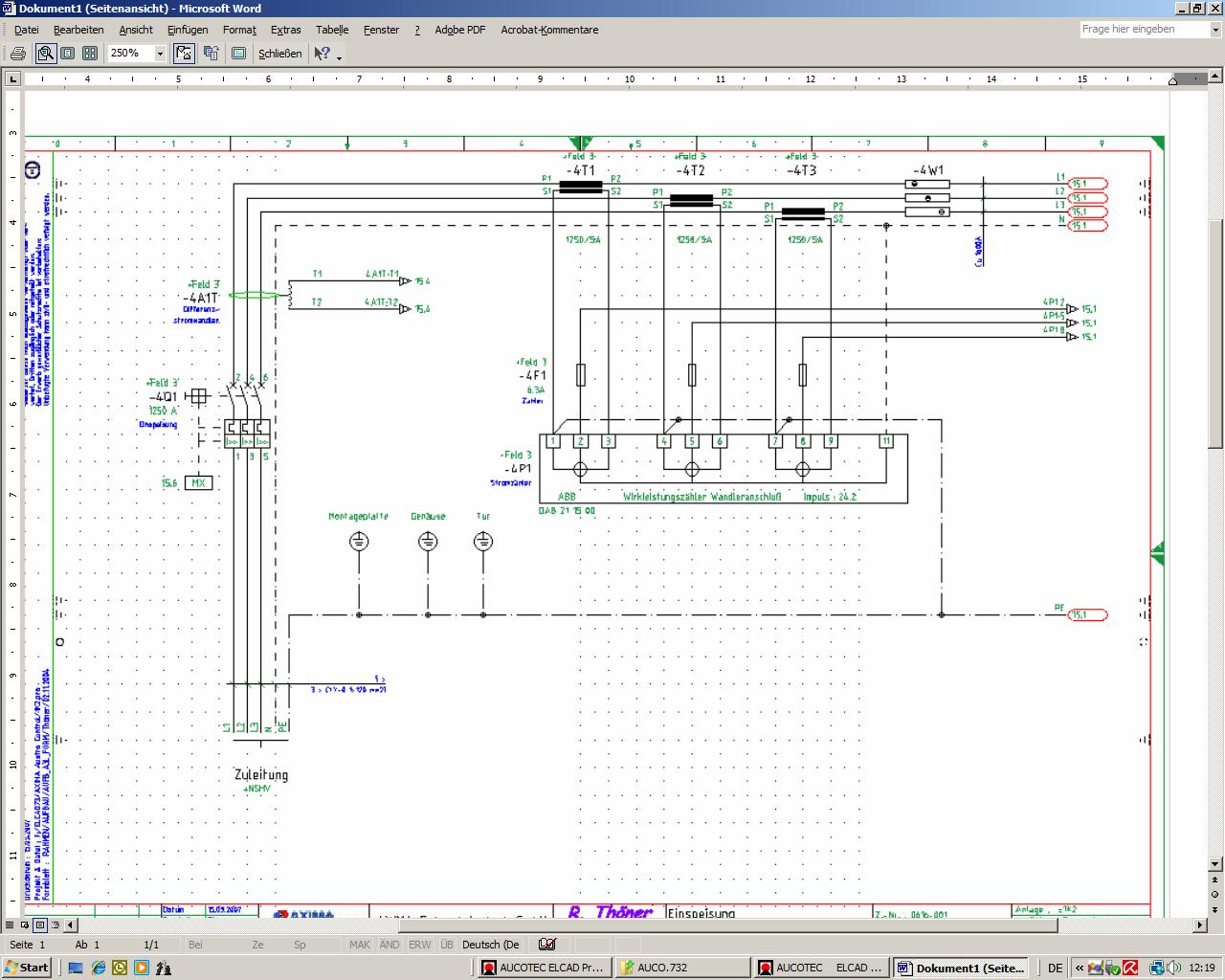This screenshot has height=980, width=1225.
Task: Toggle MAK macro recording indicator
Action: tap(360, 945)
